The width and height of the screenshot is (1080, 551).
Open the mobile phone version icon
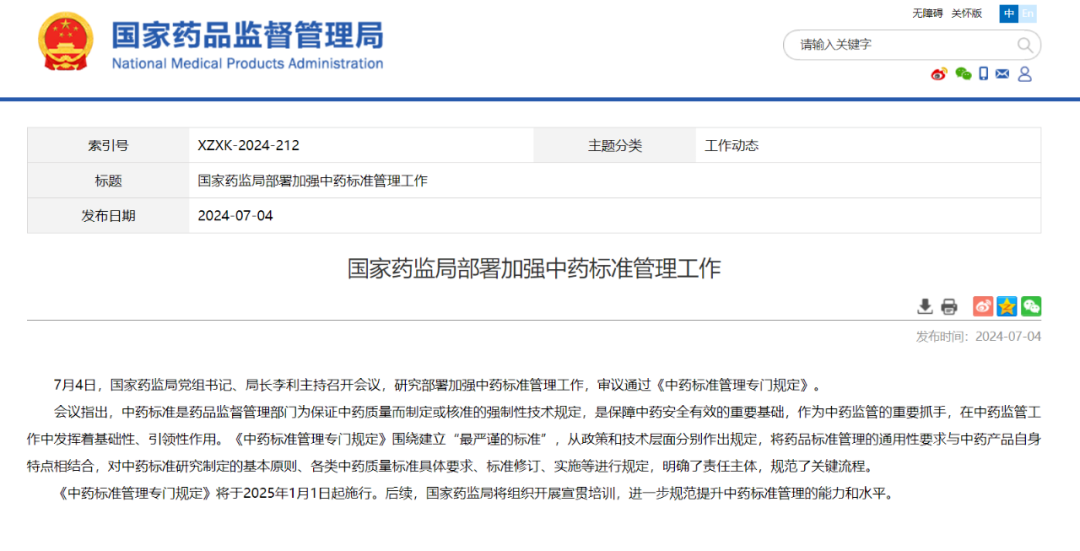(x=984, y=74)
